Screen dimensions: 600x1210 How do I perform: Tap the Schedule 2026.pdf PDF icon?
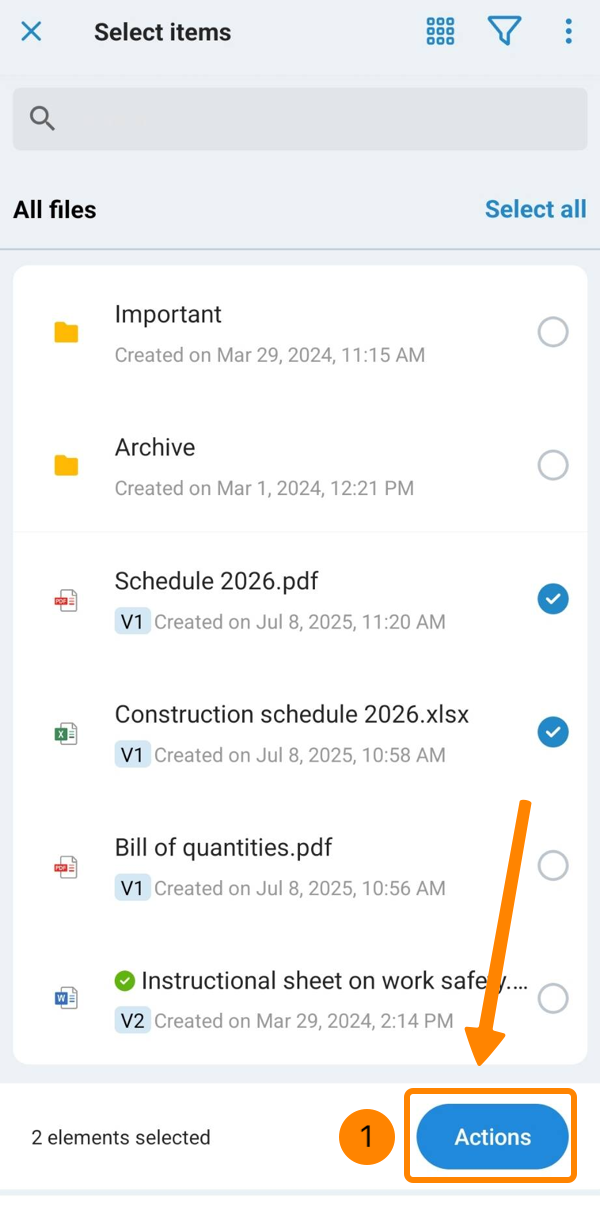[66, 600]
